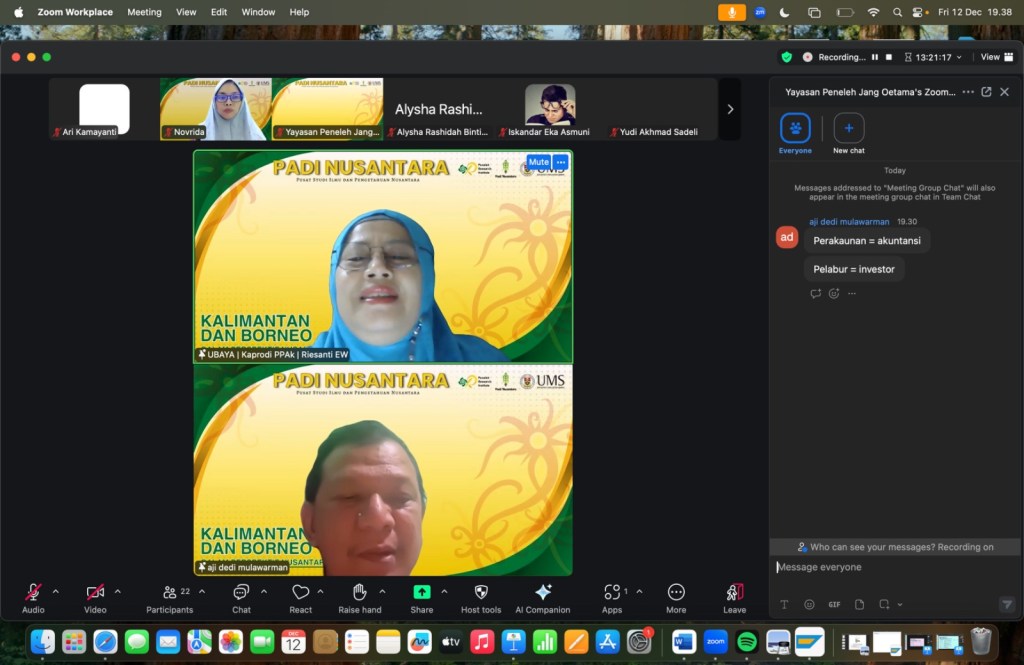
Task: Turn on camera with Video button
Action: (95, 592)
